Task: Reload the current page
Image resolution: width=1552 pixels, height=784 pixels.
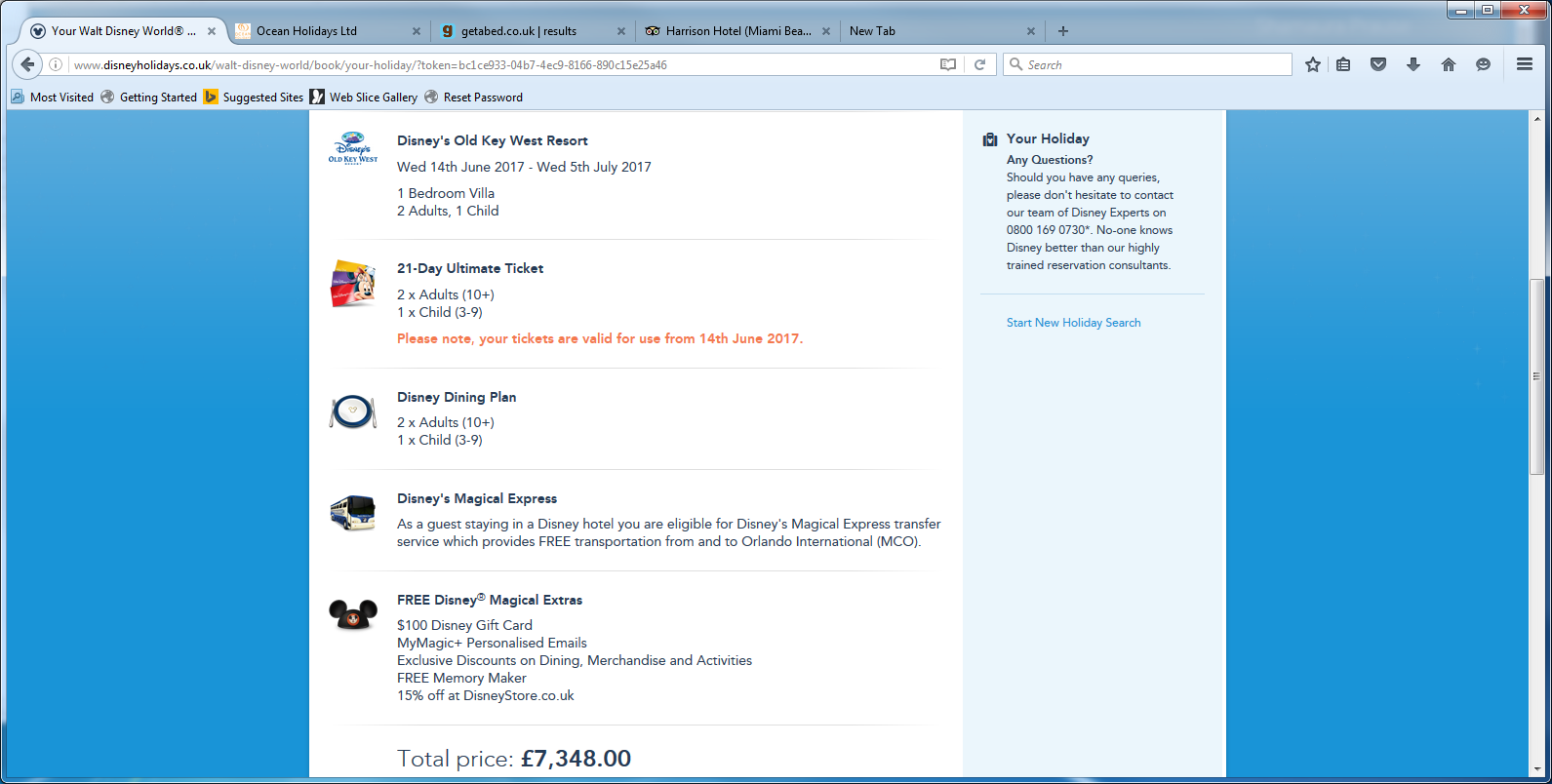Action: coord(979,64)
